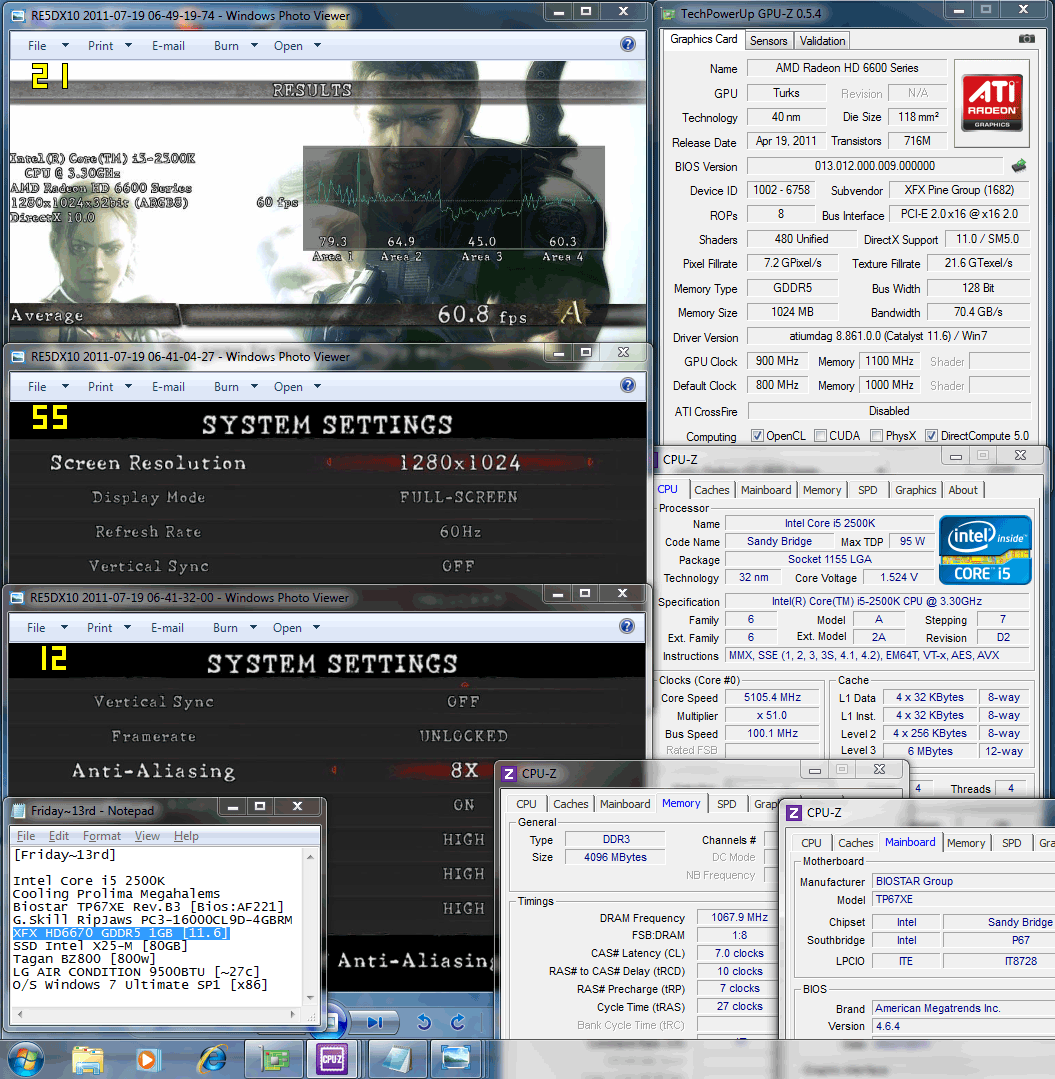Select Caches tab in CPU-Z mainboard window
Screen dimensions: 1055x1079
tap(855, 843)
